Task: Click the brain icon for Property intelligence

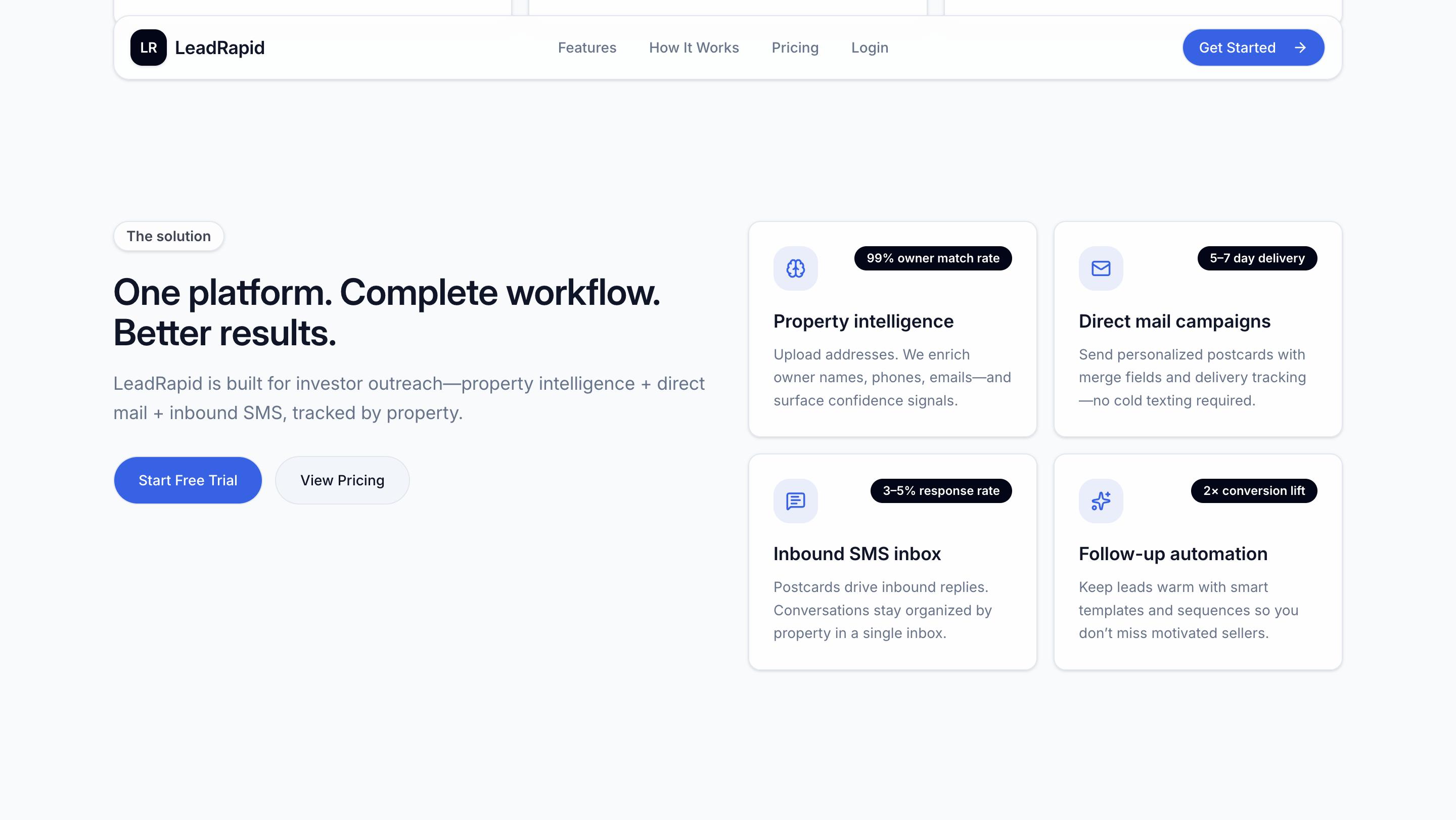Action: pos(795,268)
